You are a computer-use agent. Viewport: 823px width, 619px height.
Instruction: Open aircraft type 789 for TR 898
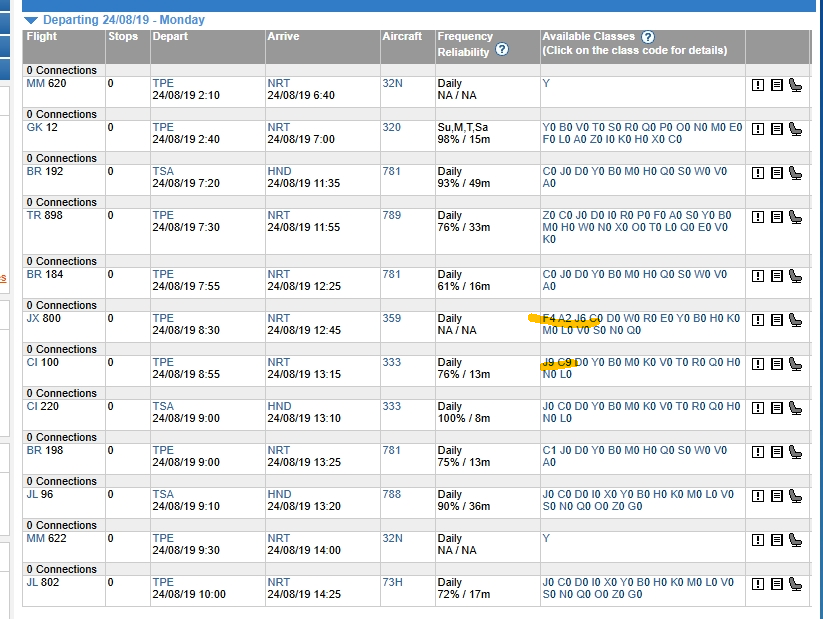(x=392, y=215)
